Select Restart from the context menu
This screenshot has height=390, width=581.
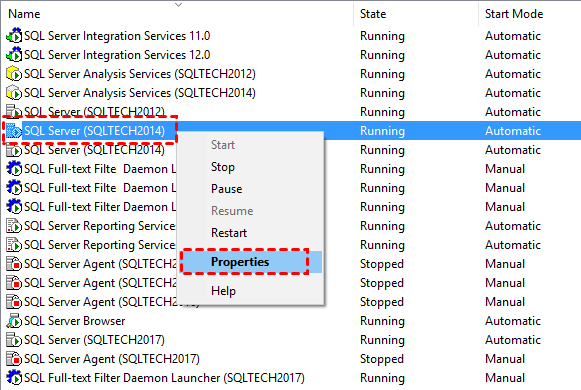[x=229, y=233]
